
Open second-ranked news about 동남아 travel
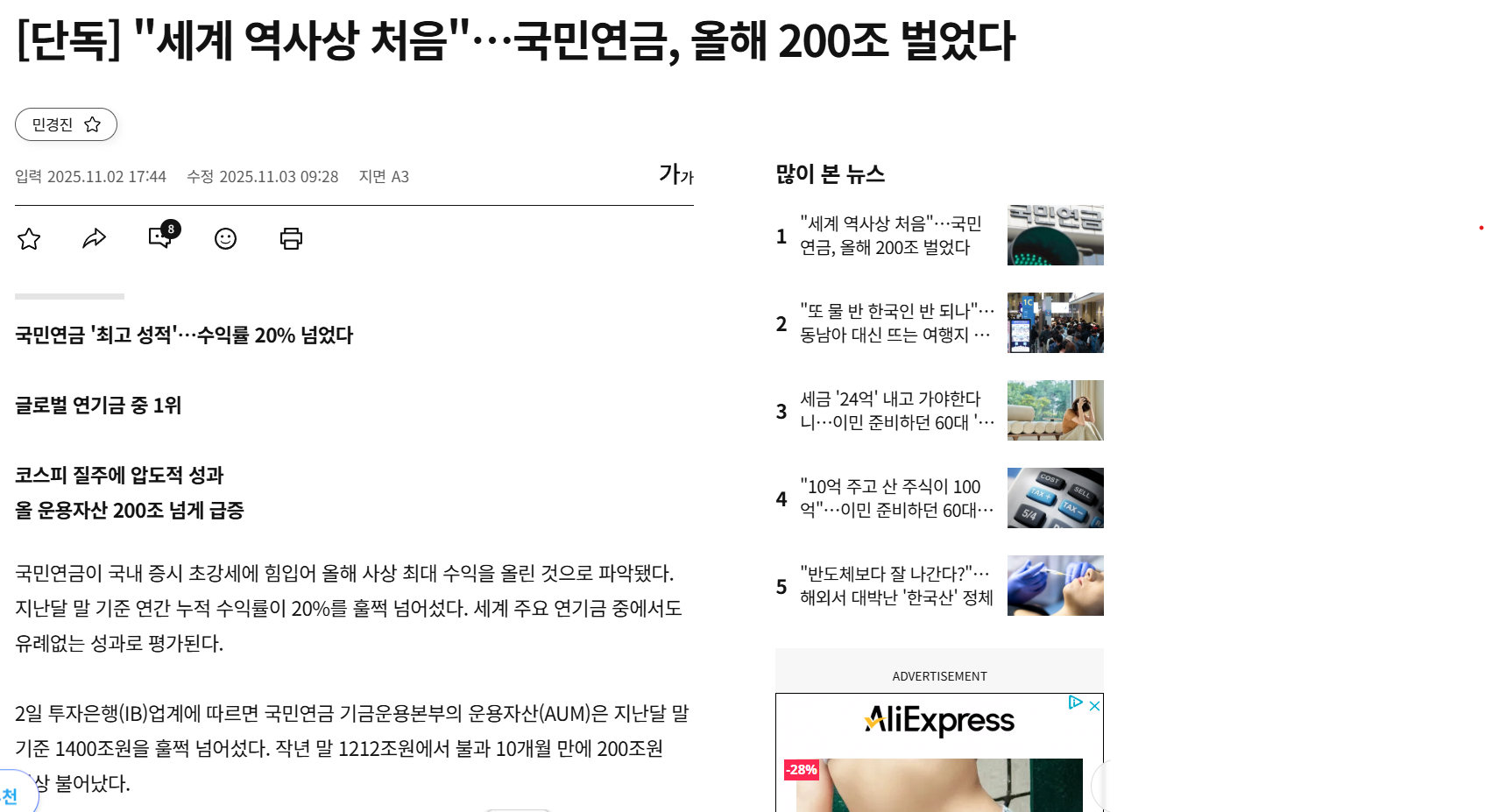click(x=895, y=323)
